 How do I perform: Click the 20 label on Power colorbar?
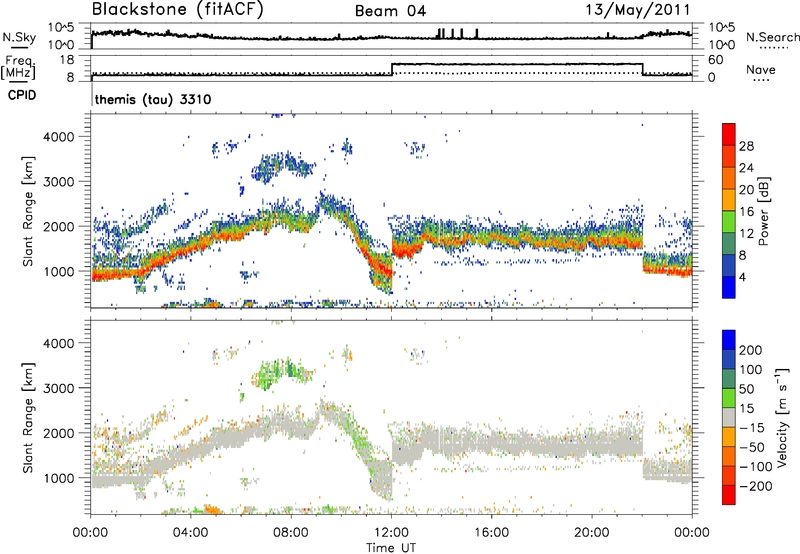(746, 190)
